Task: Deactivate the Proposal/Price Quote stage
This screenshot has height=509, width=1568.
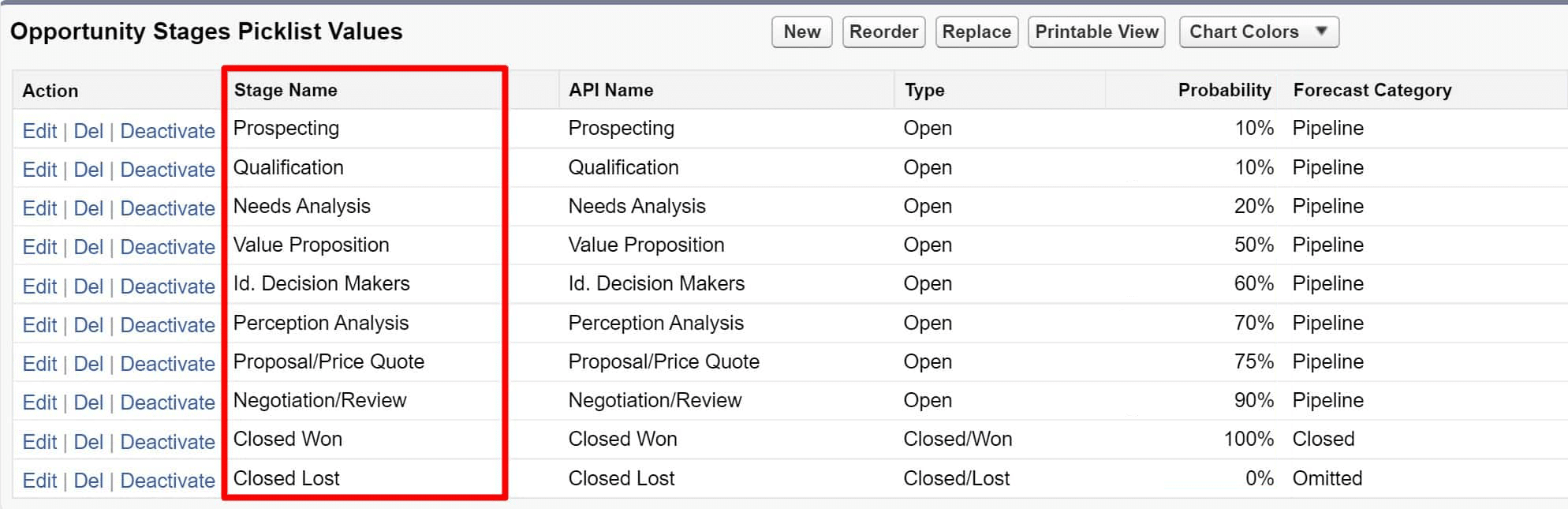Action: 167,364
